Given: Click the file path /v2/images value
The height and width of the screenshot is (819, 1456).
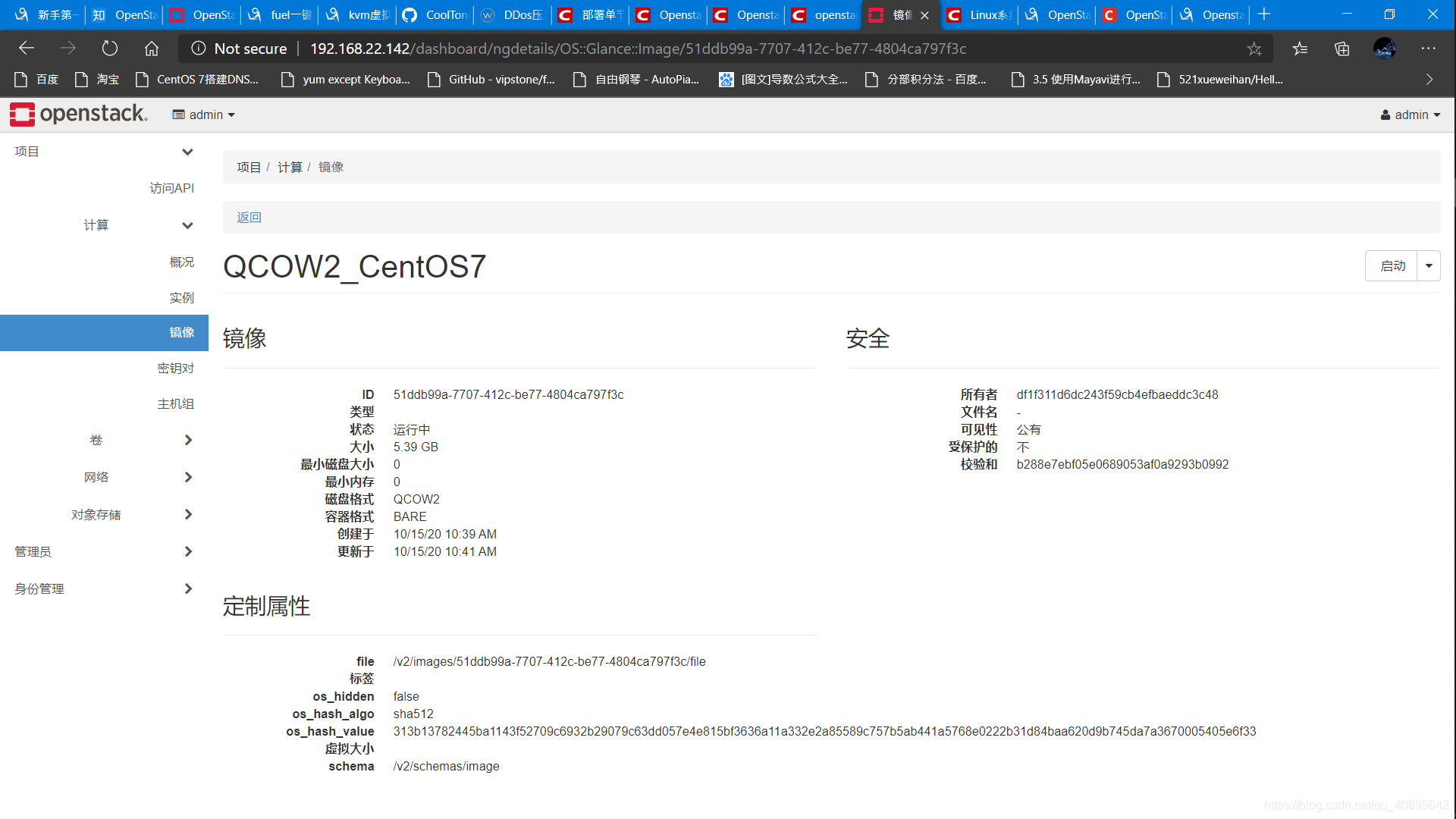Looking at the screenshot, I should click(549, 661).
